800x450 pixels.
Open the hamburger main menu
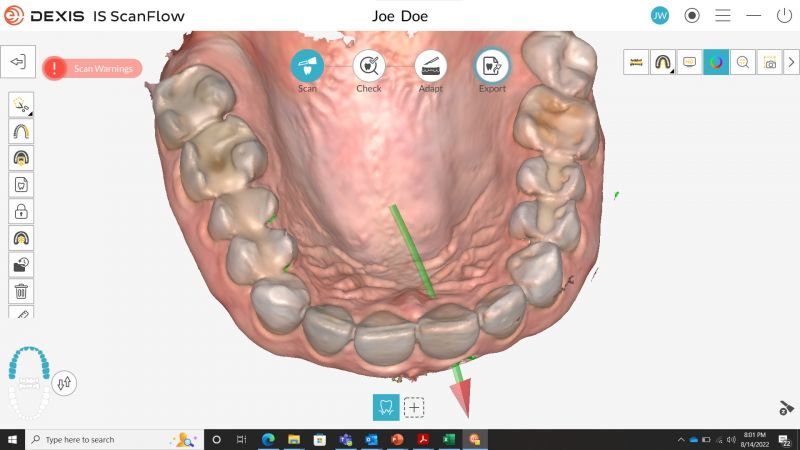pyautogui.click(x=723, y=16)
